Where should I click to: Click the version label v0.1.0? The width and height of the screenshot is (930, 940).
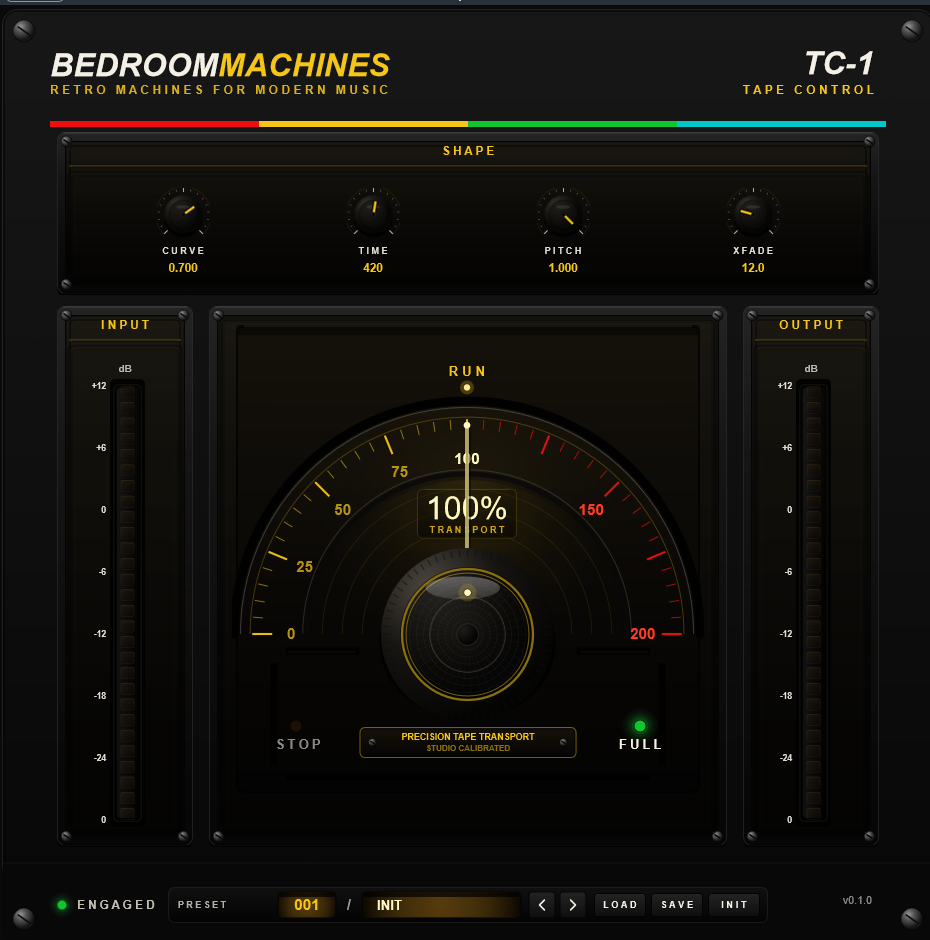pyautogui.click(x=857, y=900)
